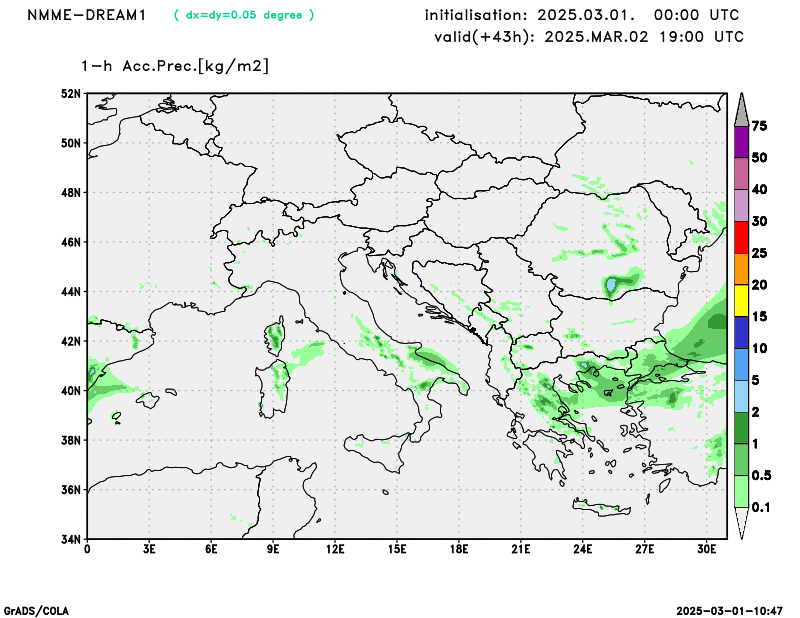Screen dimensions: 800x618
Task: Click the 24E longitude axis label
Action: (x=583, y=550)
